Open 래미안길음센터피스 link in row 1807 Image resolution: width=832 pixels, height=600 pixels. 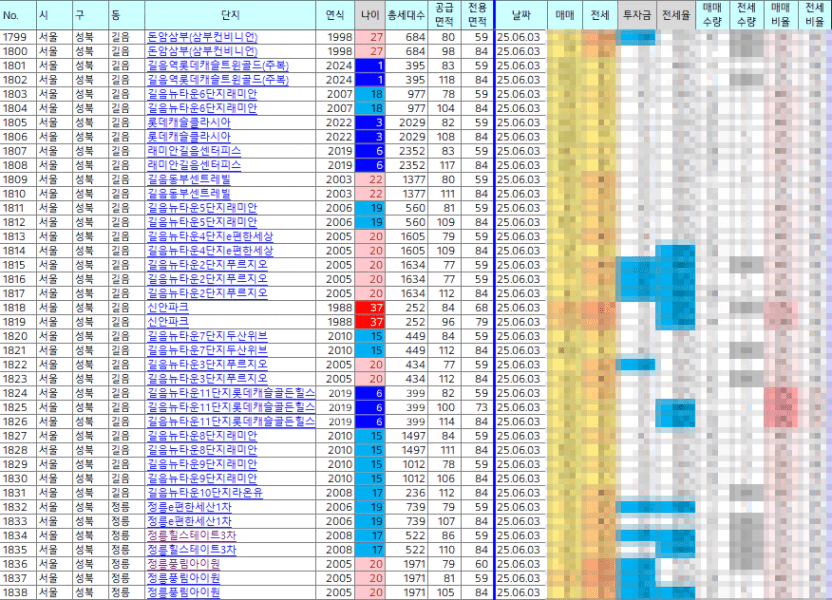[194, 151]
